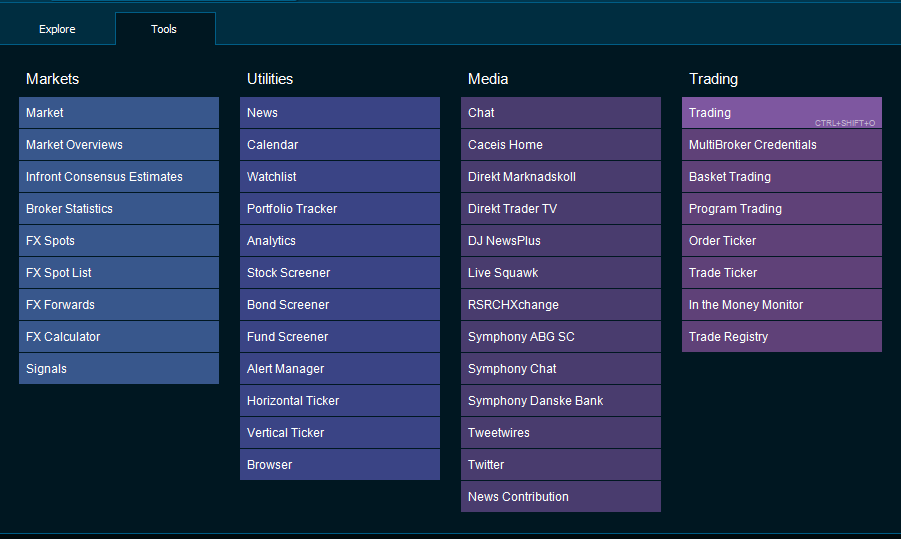Open News Contribution
The image size is (901, 539).
click(x=561, y=496)
